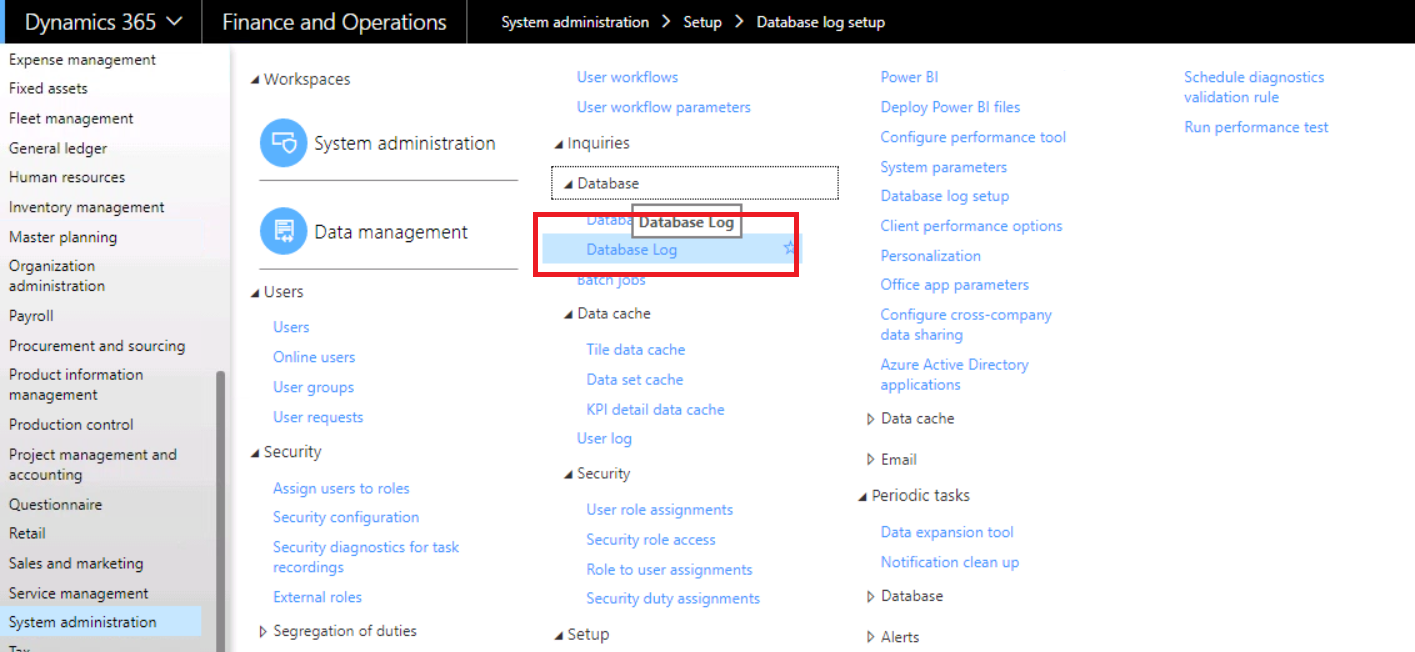
Task: Click the System administration workspace icon
Action: tap(283, 143)
